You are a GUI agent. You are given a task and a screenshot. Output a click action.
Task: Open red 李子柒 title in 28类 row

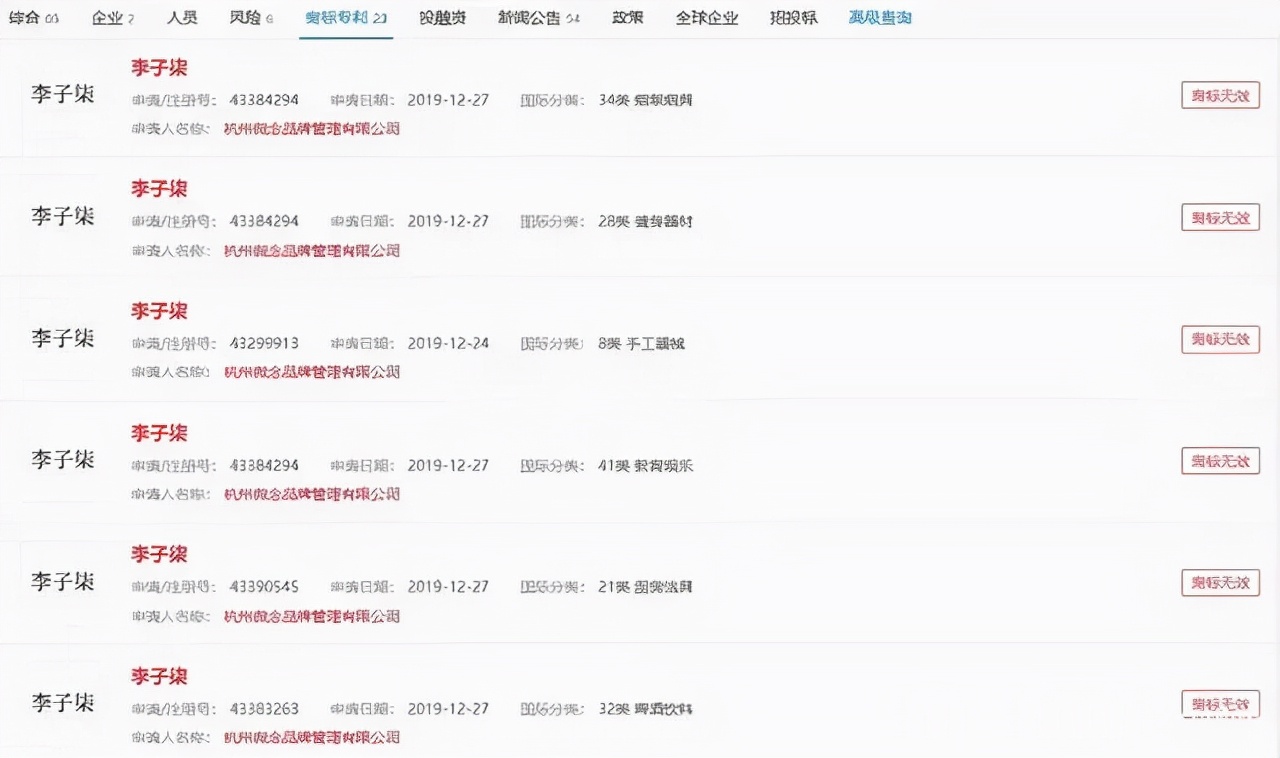[x=159, y=189]
